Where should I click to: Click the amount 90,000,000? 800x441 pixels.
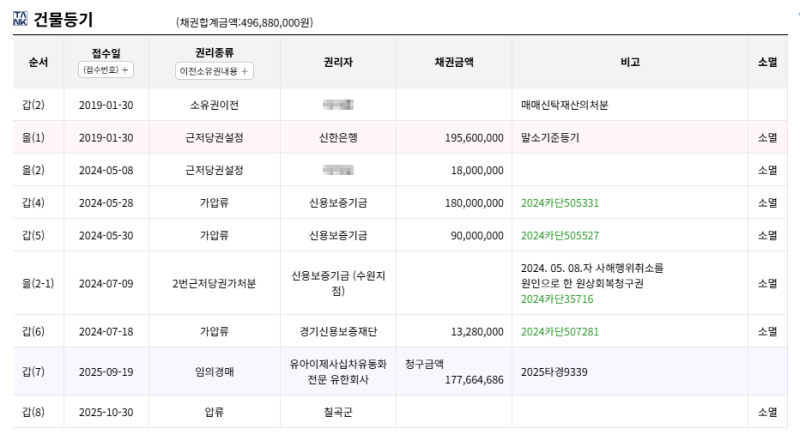pyautogui.click(x=477, y=236)
